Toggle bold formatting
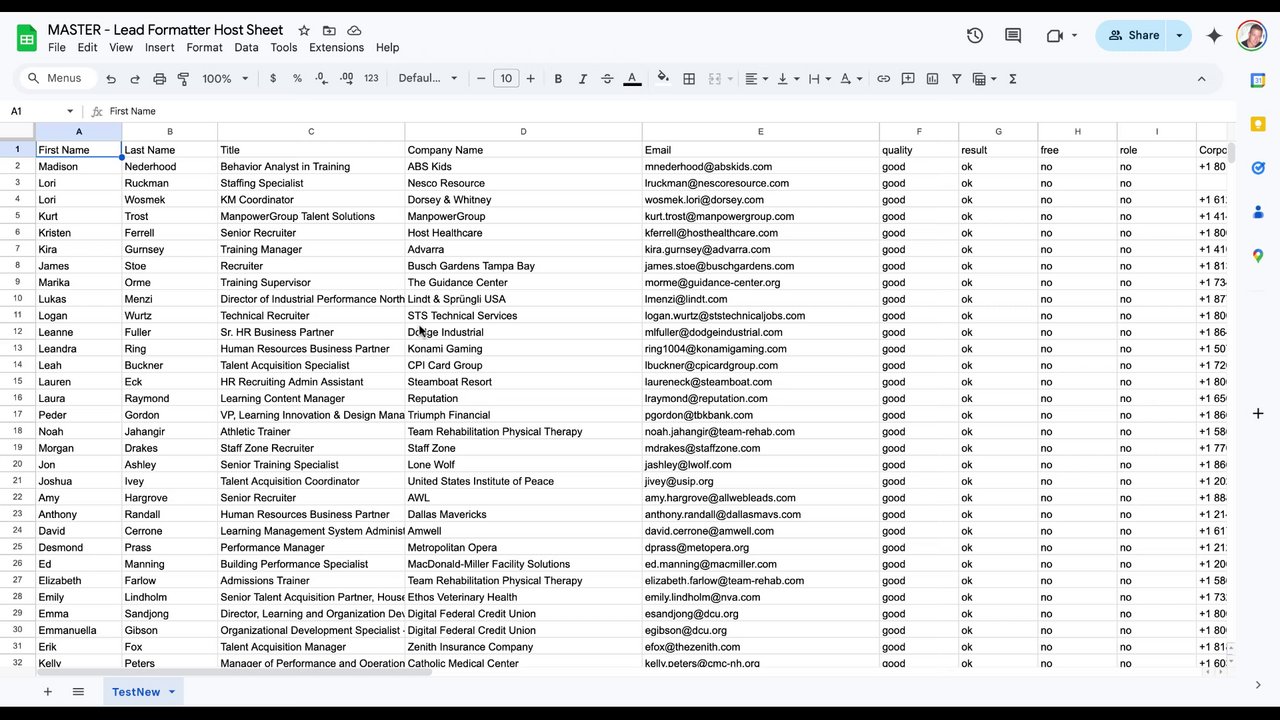The image size is (1280, 720). tap(558, 79)
